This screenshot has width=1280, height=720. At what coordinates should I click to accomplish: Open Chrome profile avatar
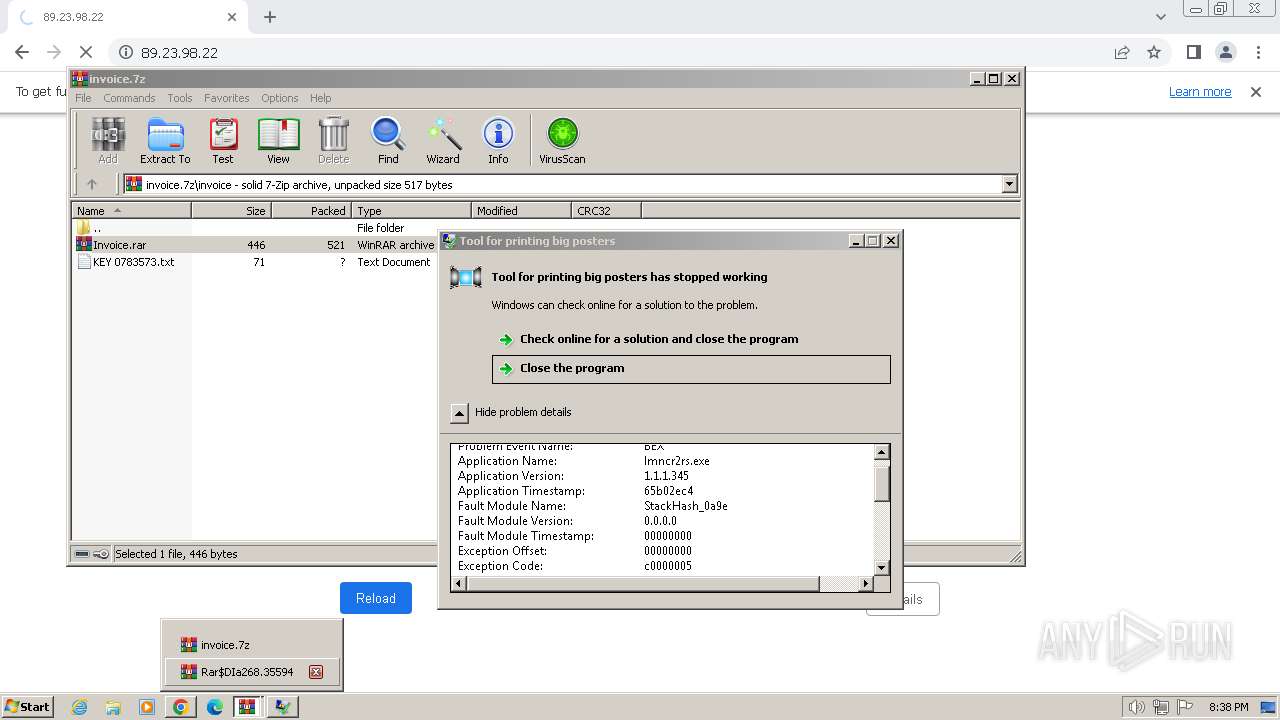point(1225,52)
